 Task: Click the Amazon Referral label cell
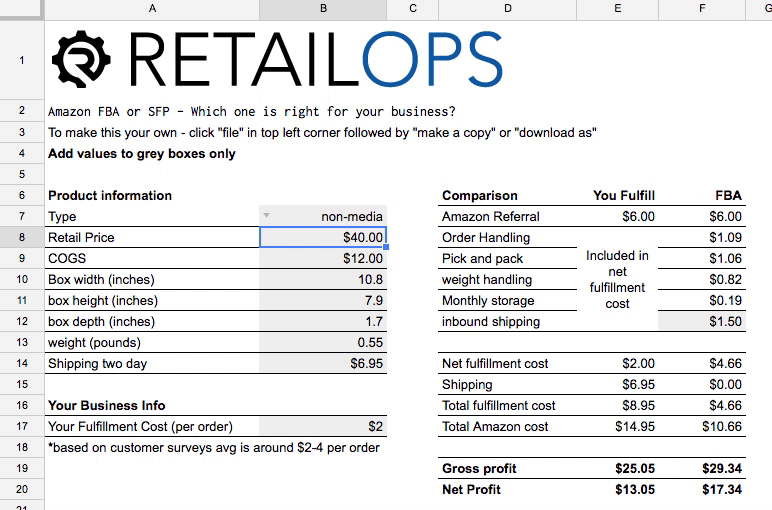click(x=508, y=217)
